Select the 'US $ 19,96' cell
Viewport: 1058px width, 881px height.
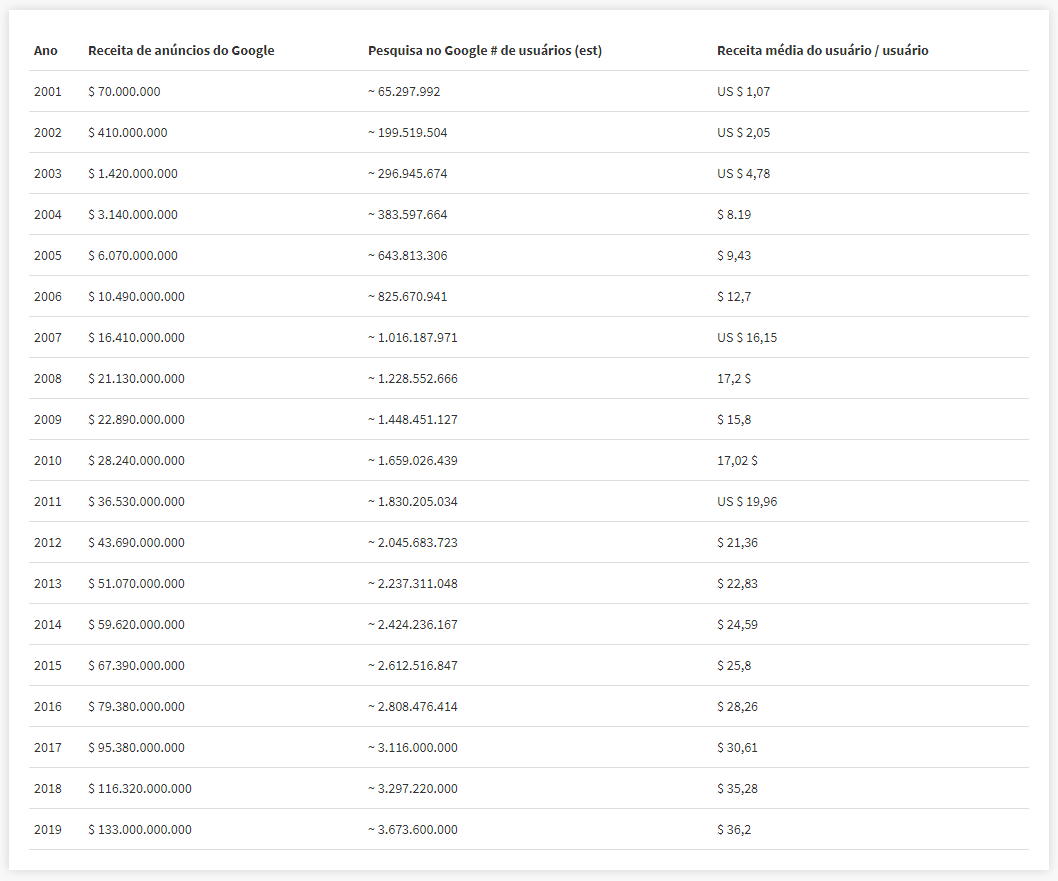pyautogui.click(x=747, y=502)
